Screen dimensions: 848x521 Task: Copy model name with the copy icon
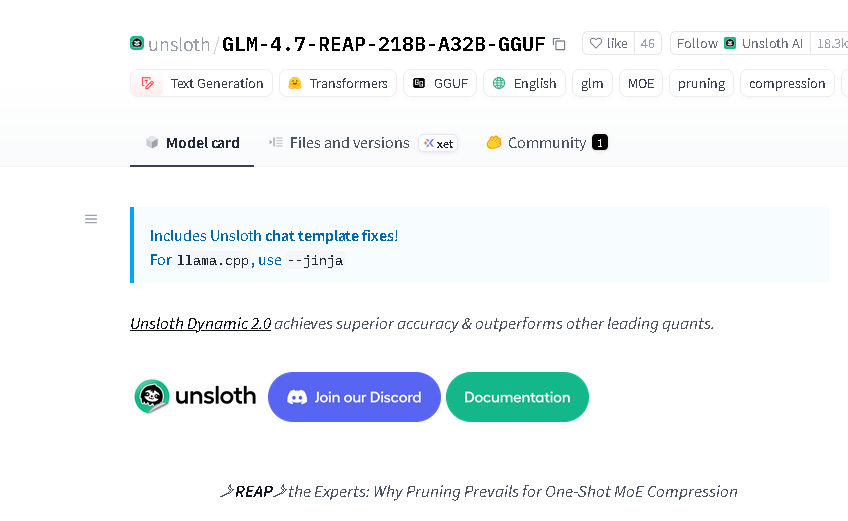tap(559, 44)
